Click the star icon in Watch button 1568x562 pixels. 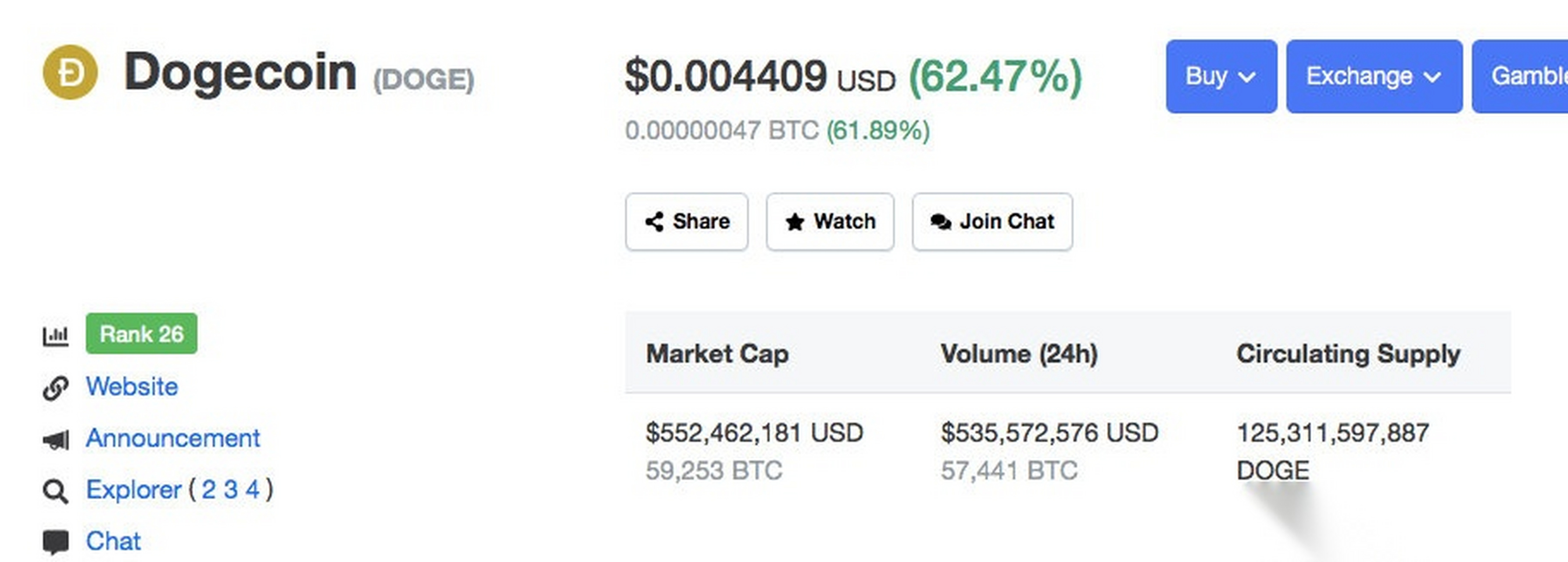795,222
